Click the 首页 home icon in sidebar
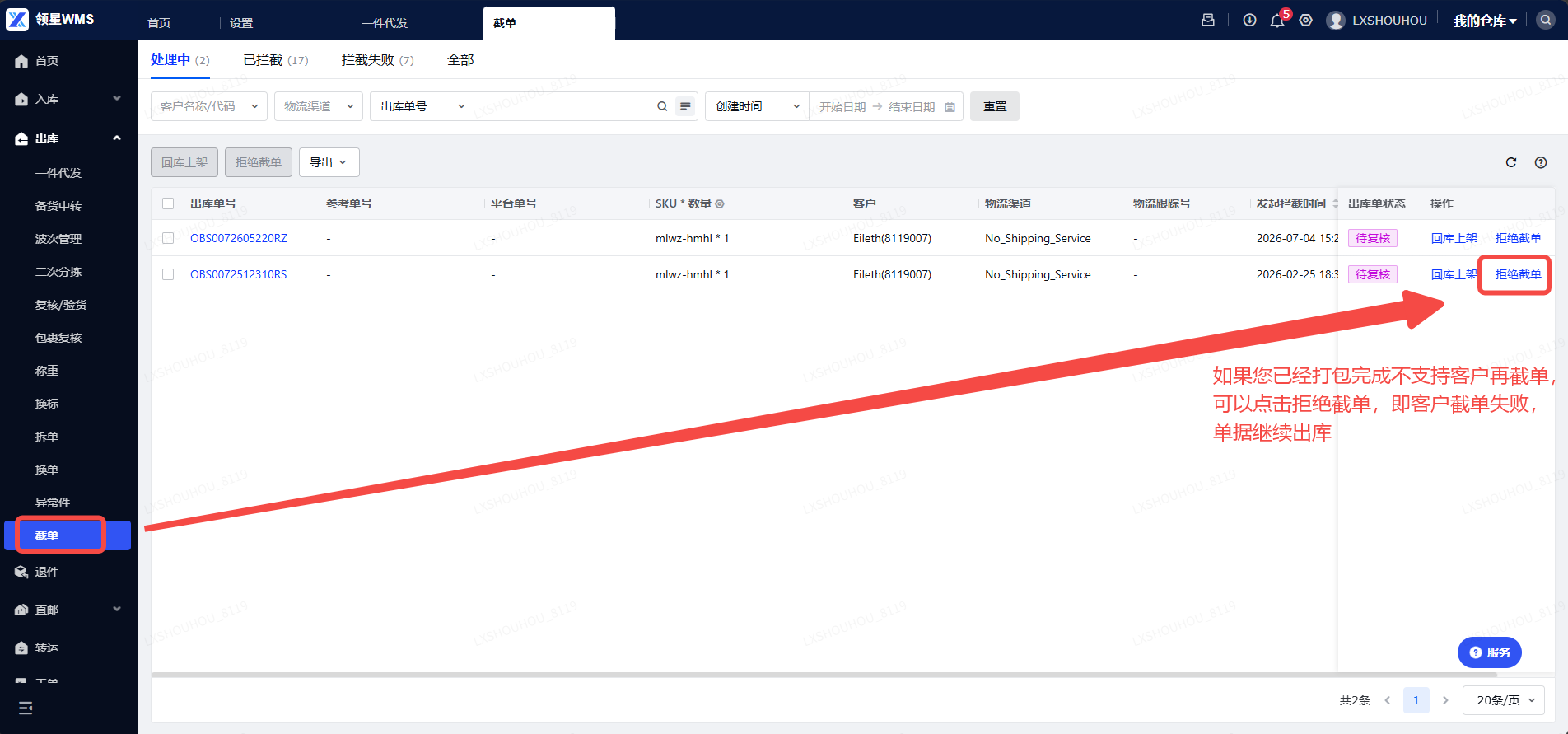Screen dimensions: 1568x734 [21, 61]
